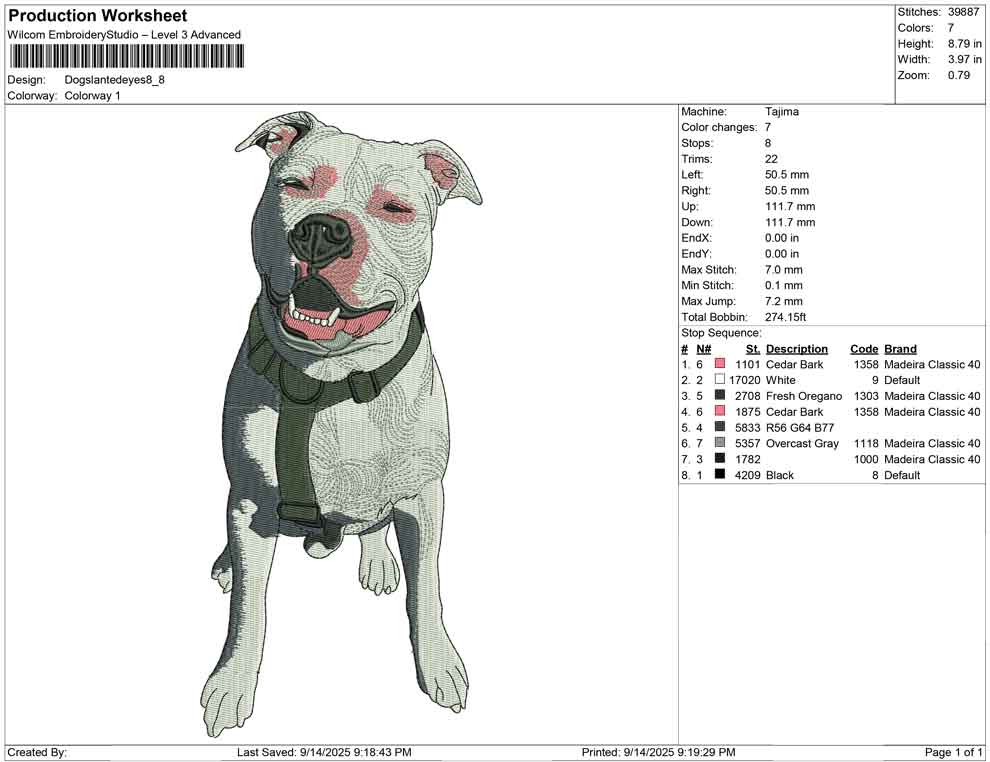Click the design name Dogslantedeyes8_8
This screenshot has width=990, height=762.
114,80
